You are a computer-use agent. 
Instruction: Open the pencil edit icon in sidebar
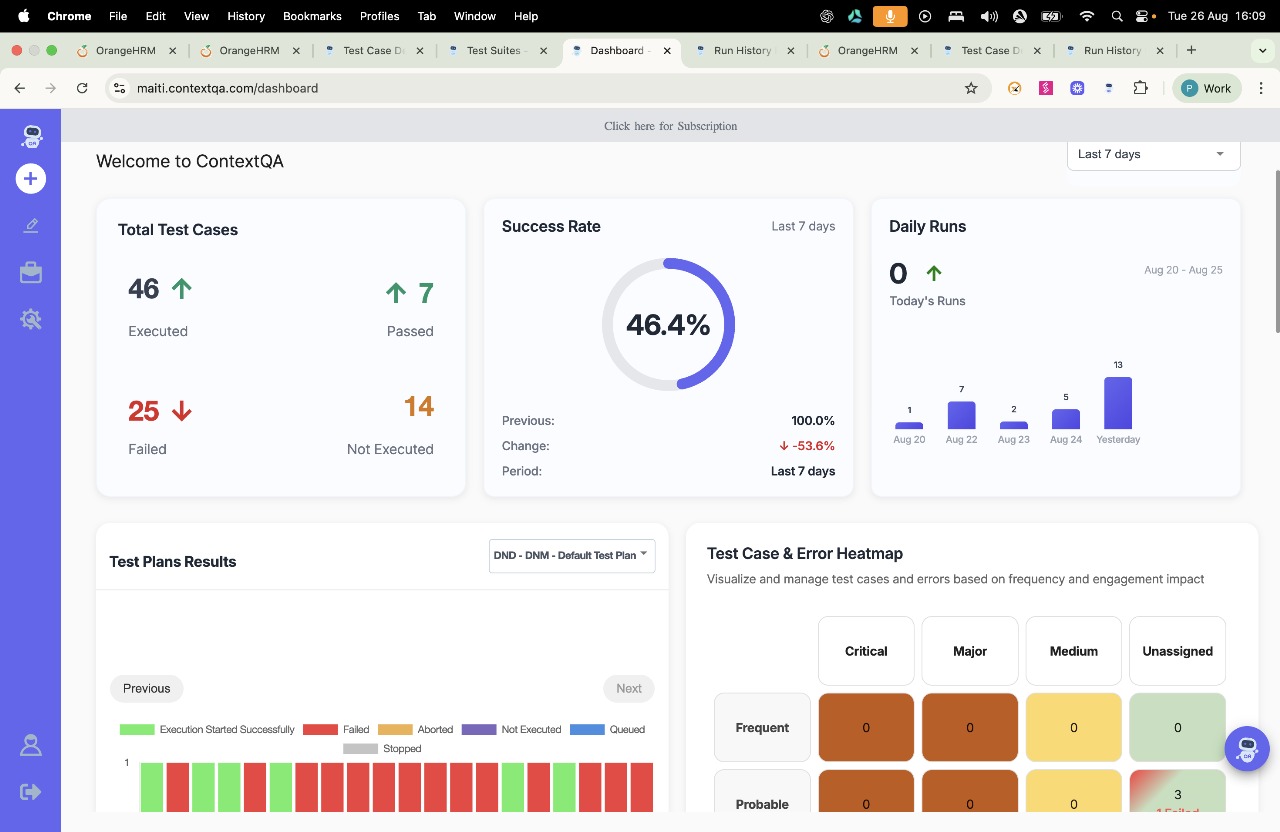[x=31, y=226]
